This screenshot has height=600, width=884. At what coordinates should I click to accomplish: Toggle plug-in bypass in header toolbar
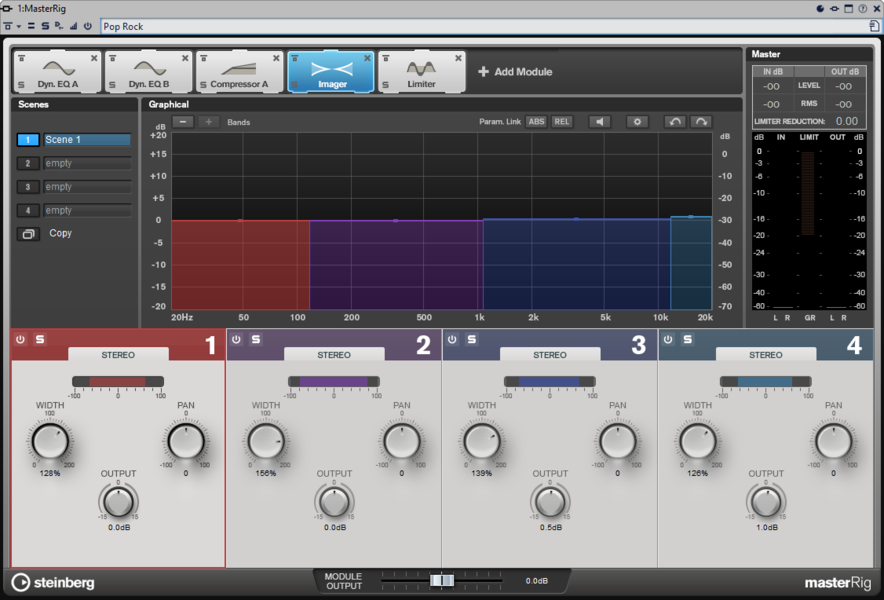[7, 27]
